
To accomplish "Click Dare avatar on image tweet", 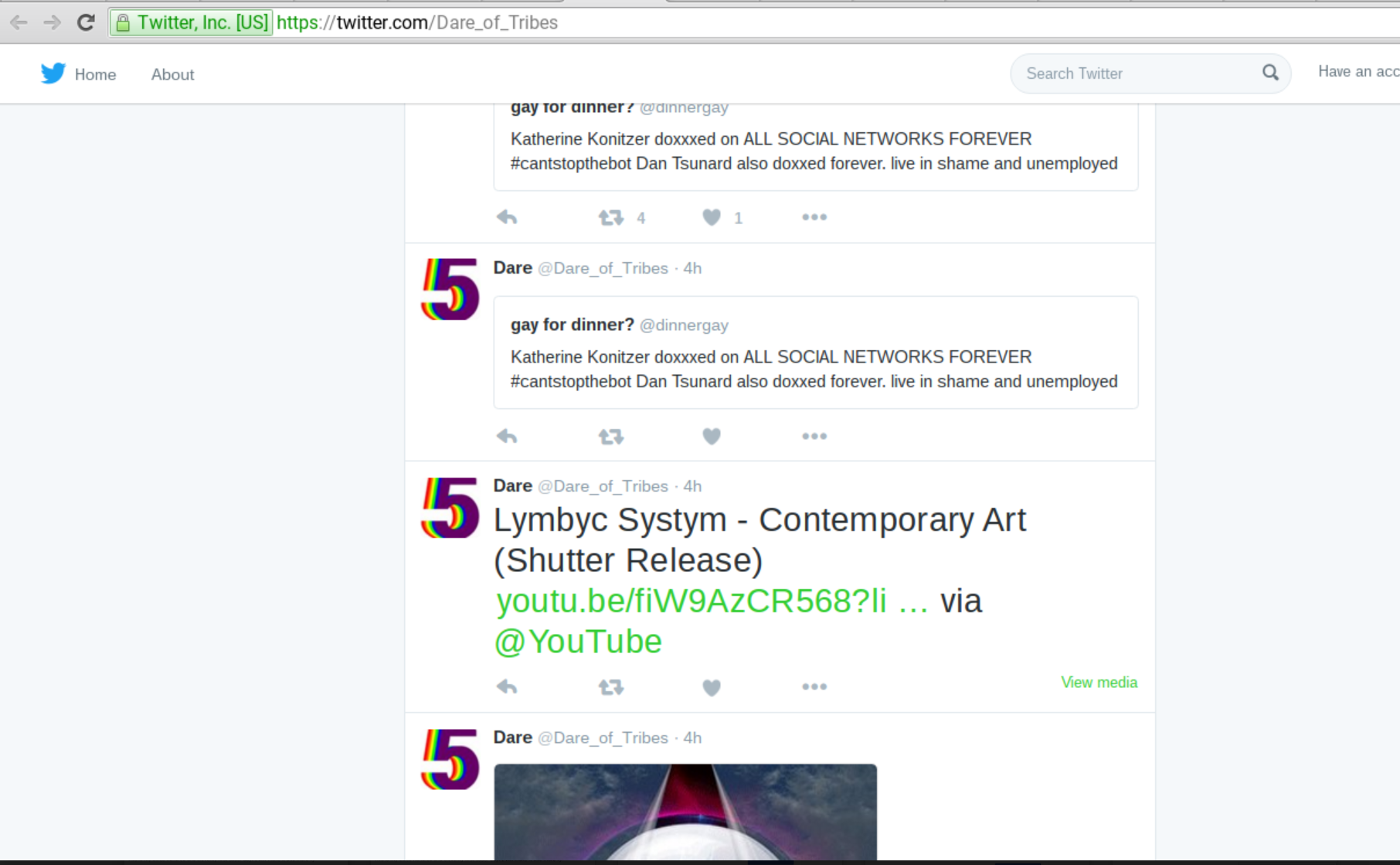I will click(x=450, y=759).
